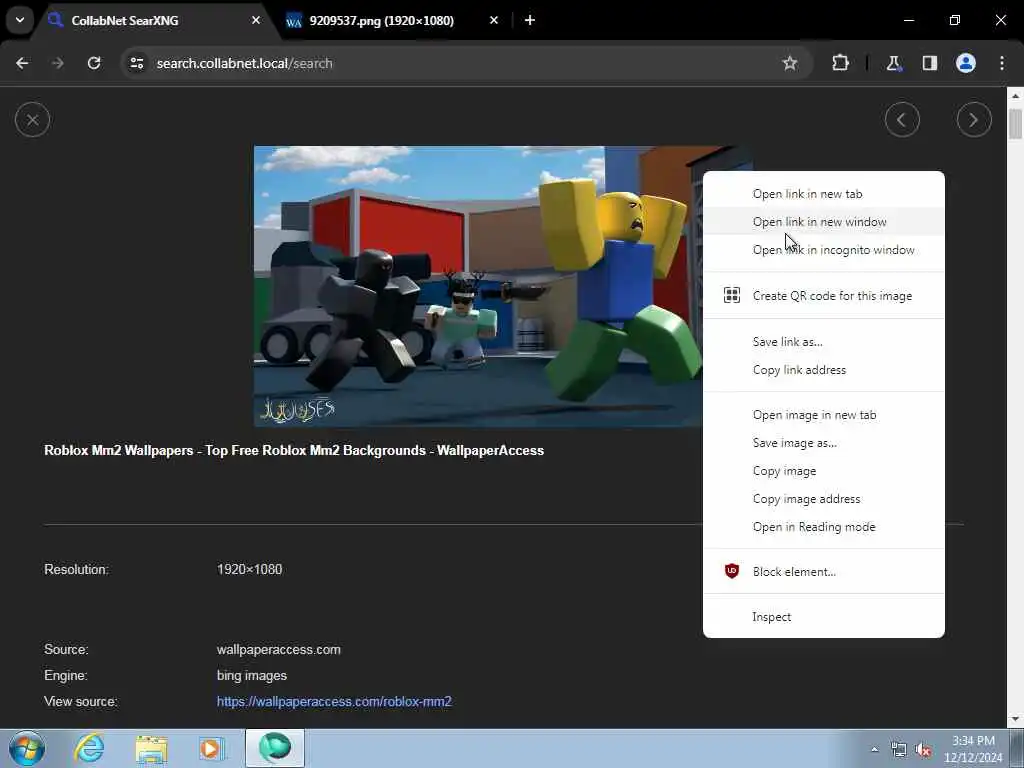This screenshot has width=1024, height=768.
Task: Choose Open in Reading mode
Action: tap(824, 527)
